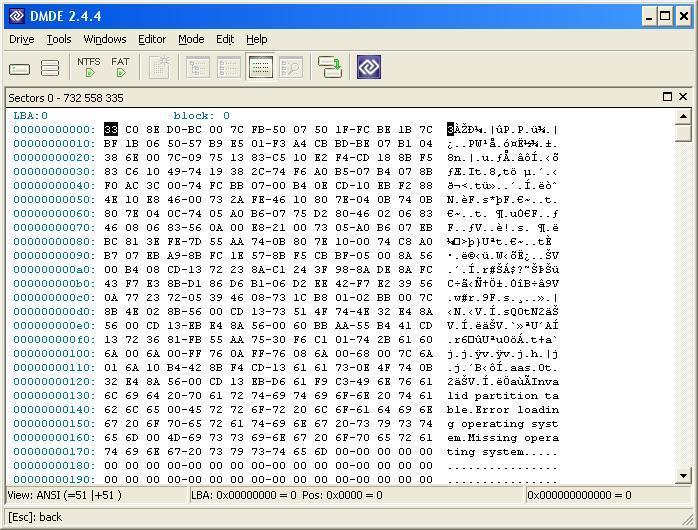Click offset label 00000000000a0
This screenshot has width=698, height=530.
click(54, 270)
